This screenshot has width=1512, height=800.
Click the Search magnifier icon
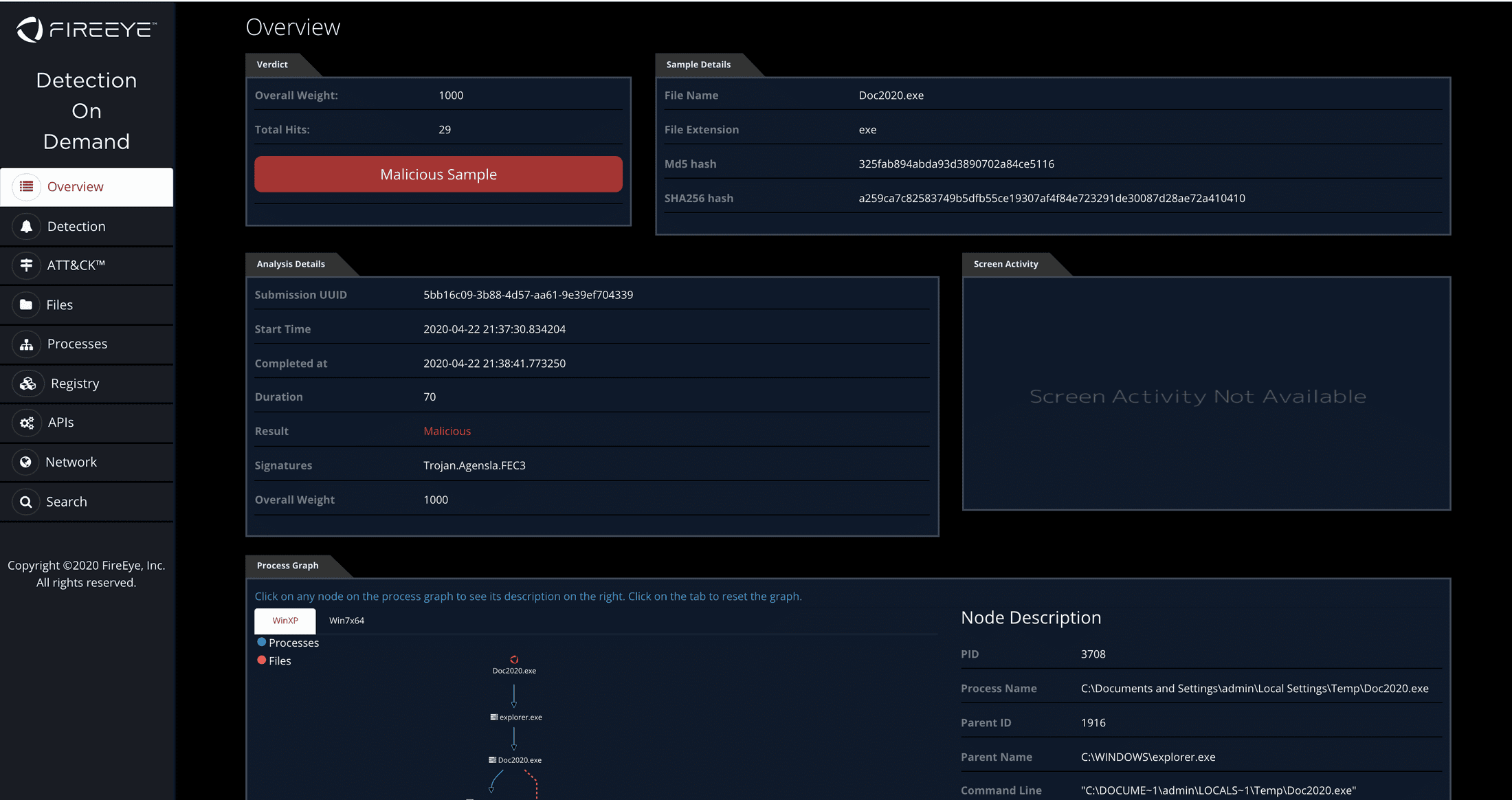tap(26, 501)
